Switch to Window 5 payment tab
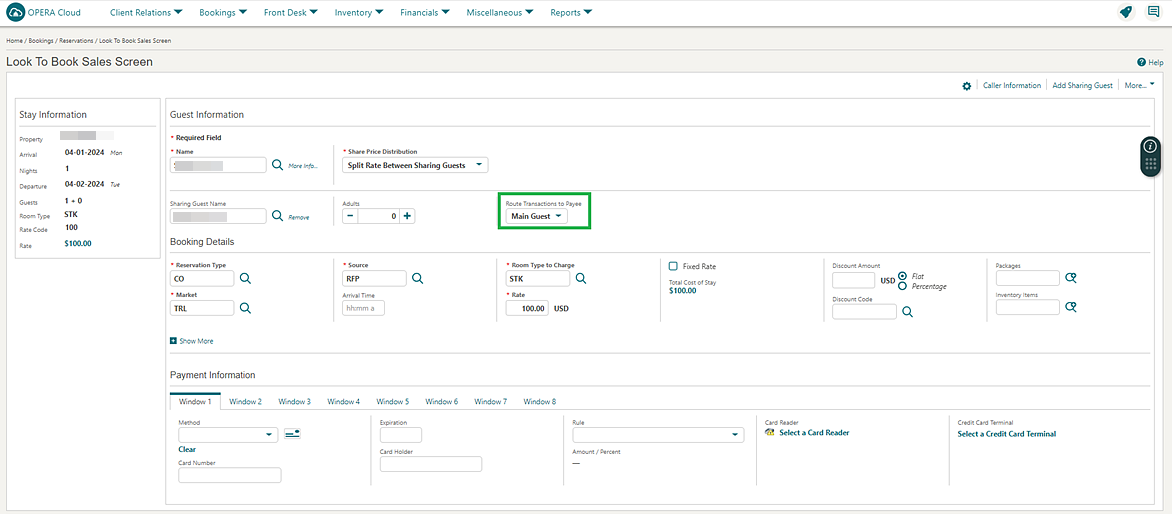 pos(392,401)
